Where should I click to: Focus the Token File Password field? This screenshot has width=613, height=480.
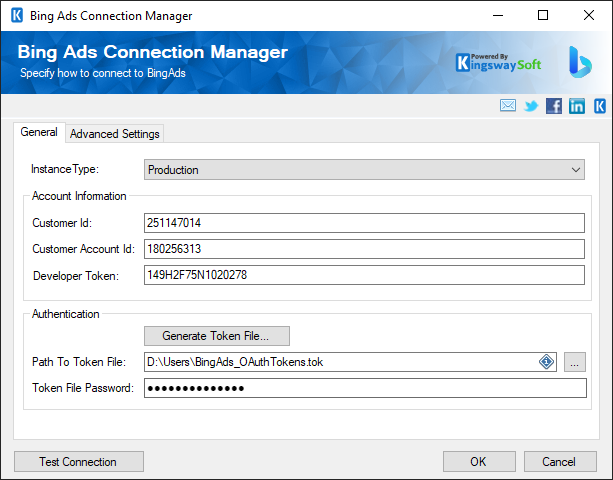[x=365, y=388]
